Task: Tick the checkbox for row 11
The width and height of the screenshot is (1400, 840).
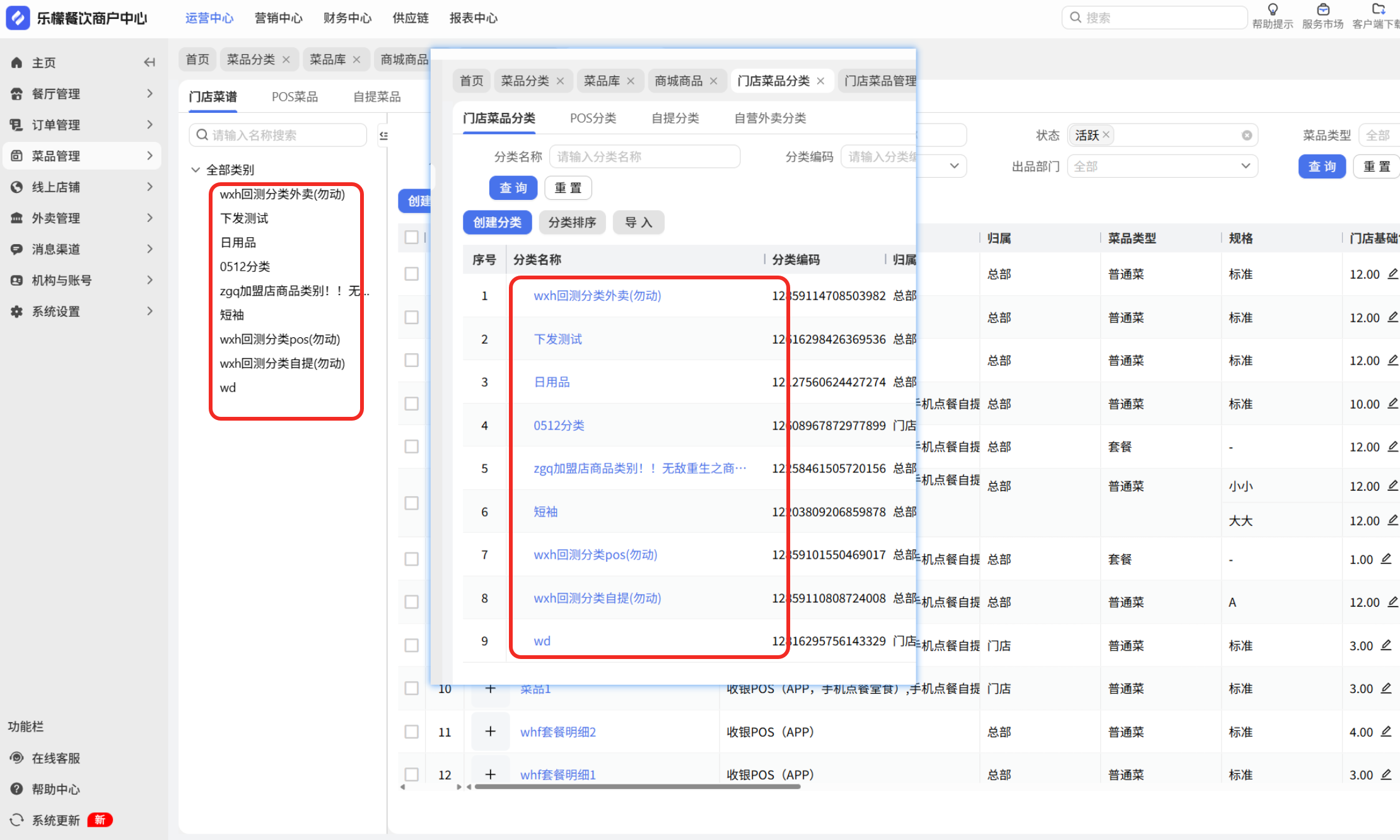Action: pos(412,732)
